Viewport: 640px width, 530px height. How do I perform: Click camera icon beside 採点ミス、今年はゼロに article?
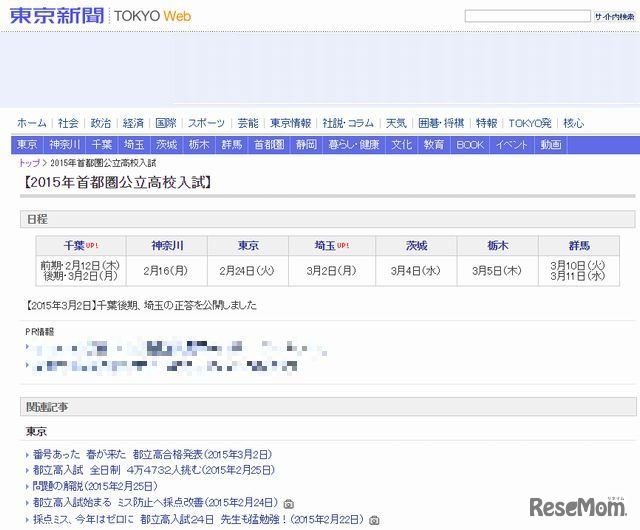pos(374,521)
